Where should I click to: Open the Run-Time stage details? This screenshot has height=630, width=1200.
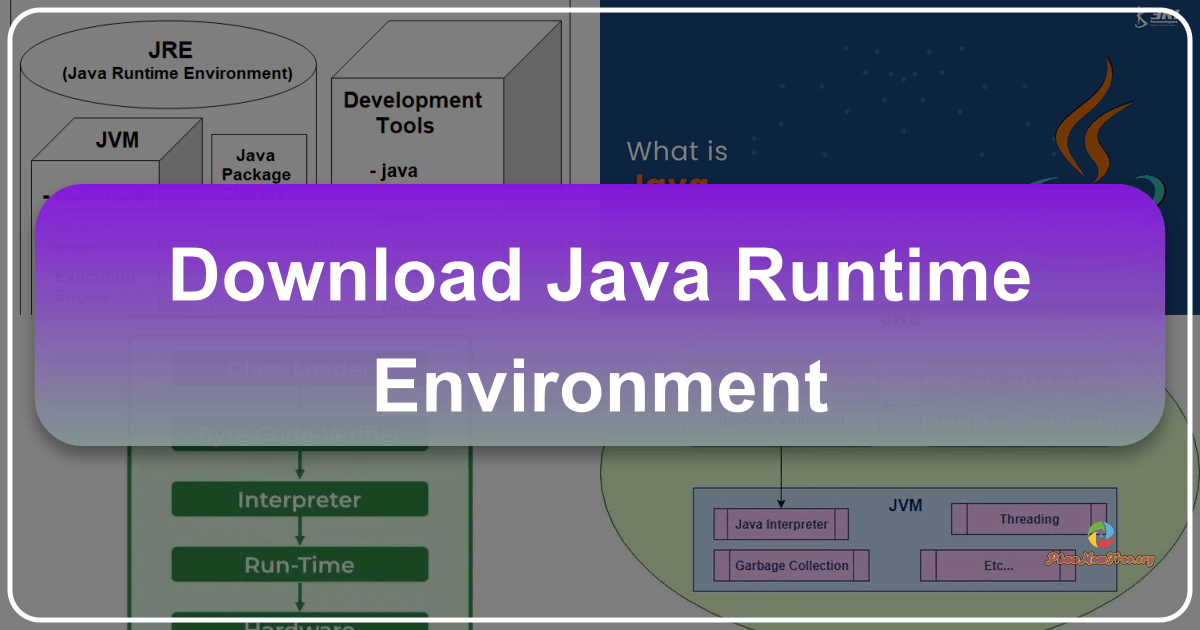tap(299, 564)
